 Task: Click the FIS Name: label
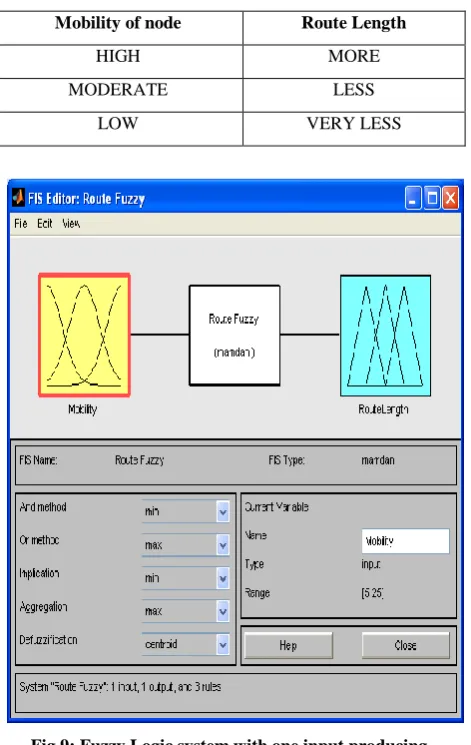38,460
